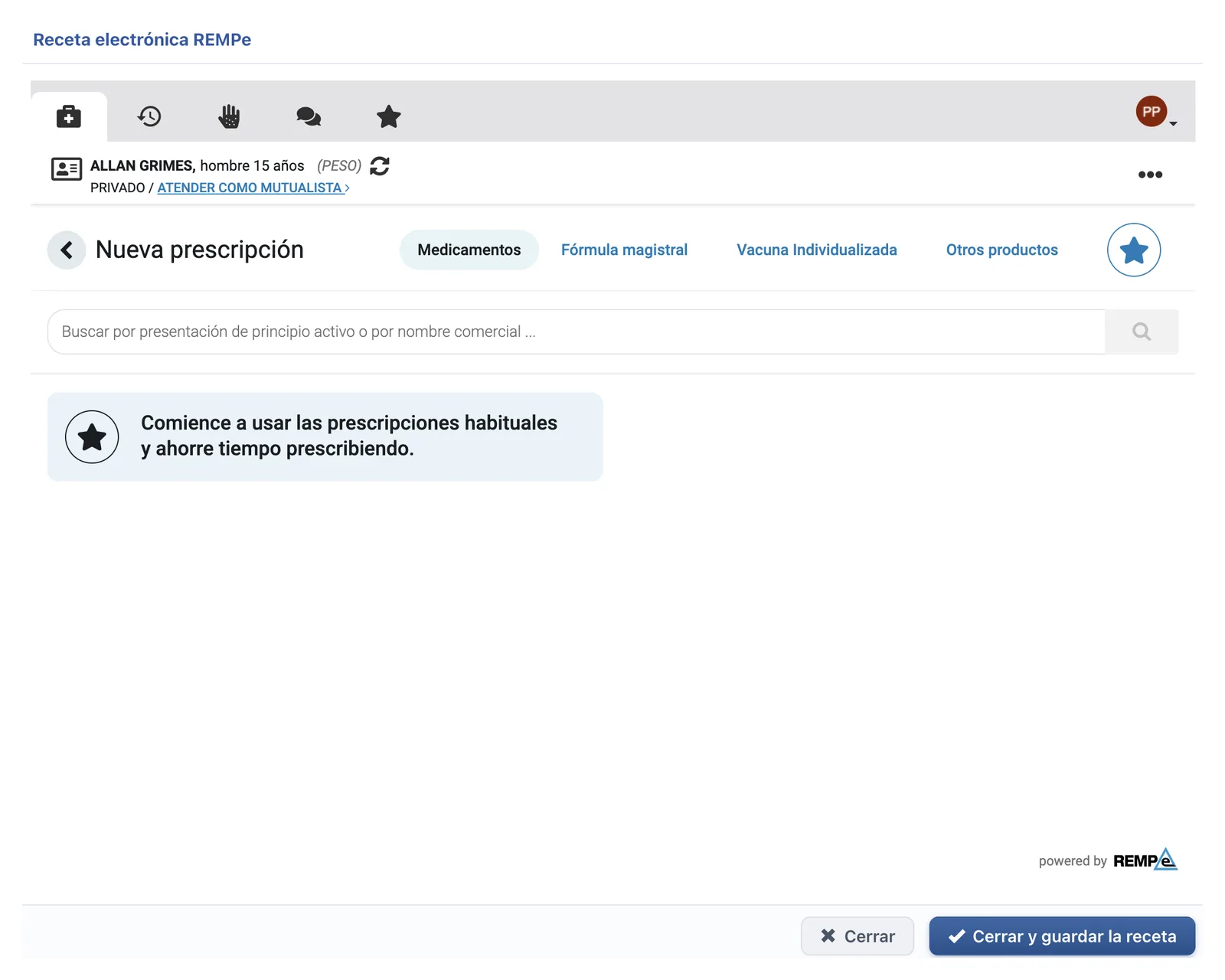Image resolution: width=1225 pixels, height=980 pixels.
Task: Open the favorites star tab in top bar
Action: click(389, 116)
